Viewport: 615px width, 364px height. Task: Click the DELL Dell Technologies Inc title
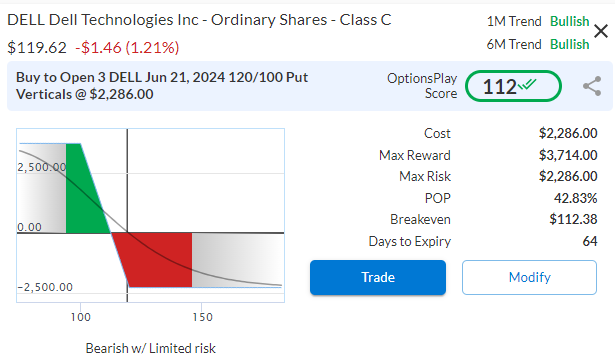tap(199, 20)
